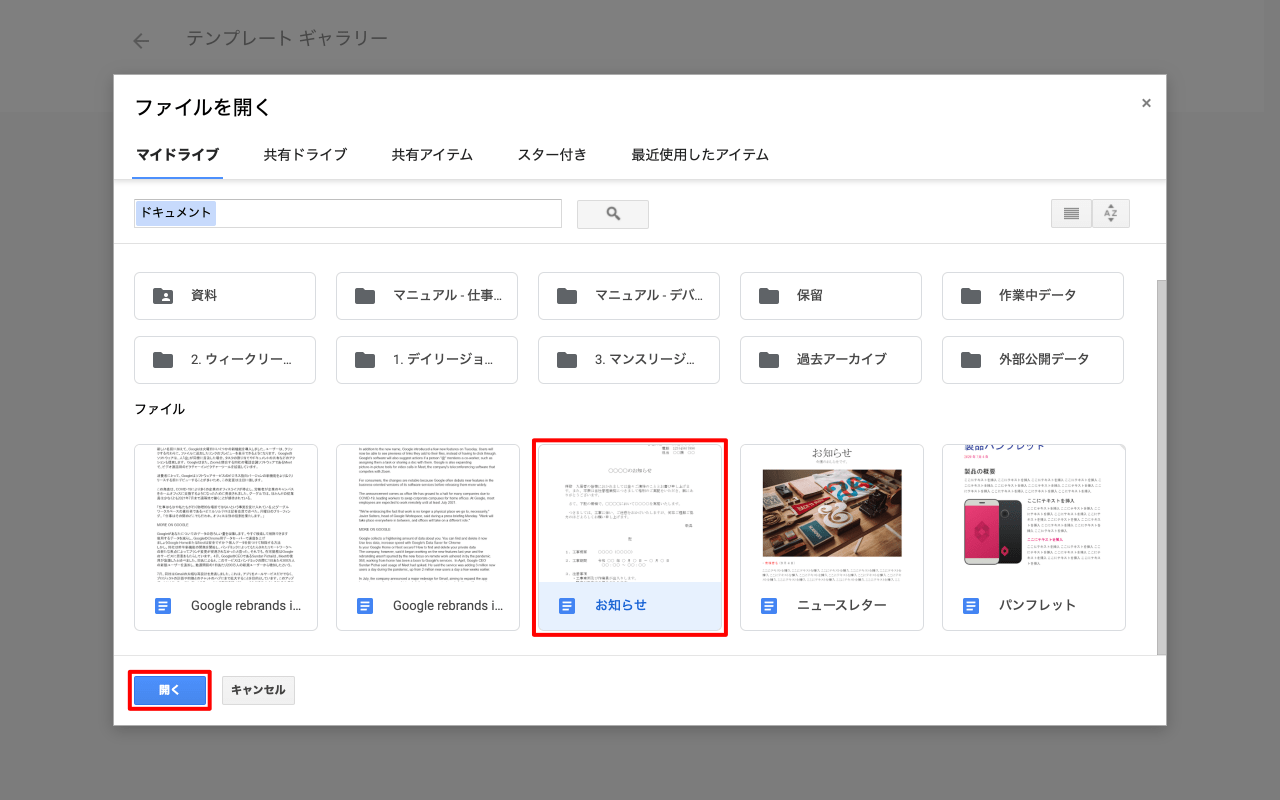Open the 共有アイテム tab

tap(432, 155)
